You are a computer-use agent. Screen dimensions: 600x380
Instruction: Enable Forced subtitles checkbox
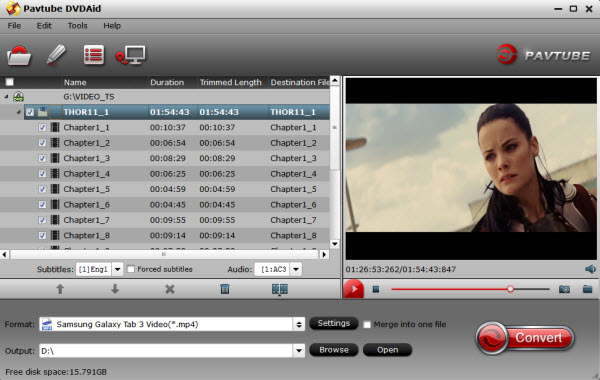131,269
